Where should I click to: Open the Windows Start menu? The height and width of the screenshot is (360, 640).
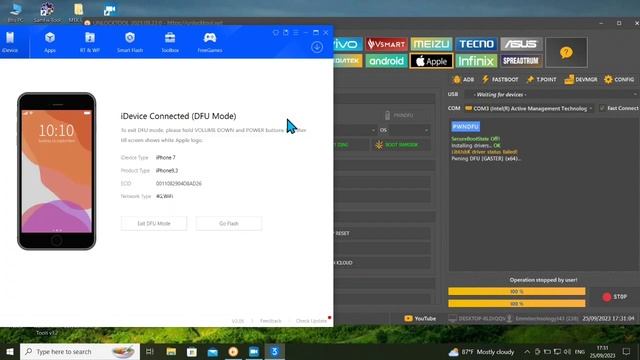coord(10,351)
